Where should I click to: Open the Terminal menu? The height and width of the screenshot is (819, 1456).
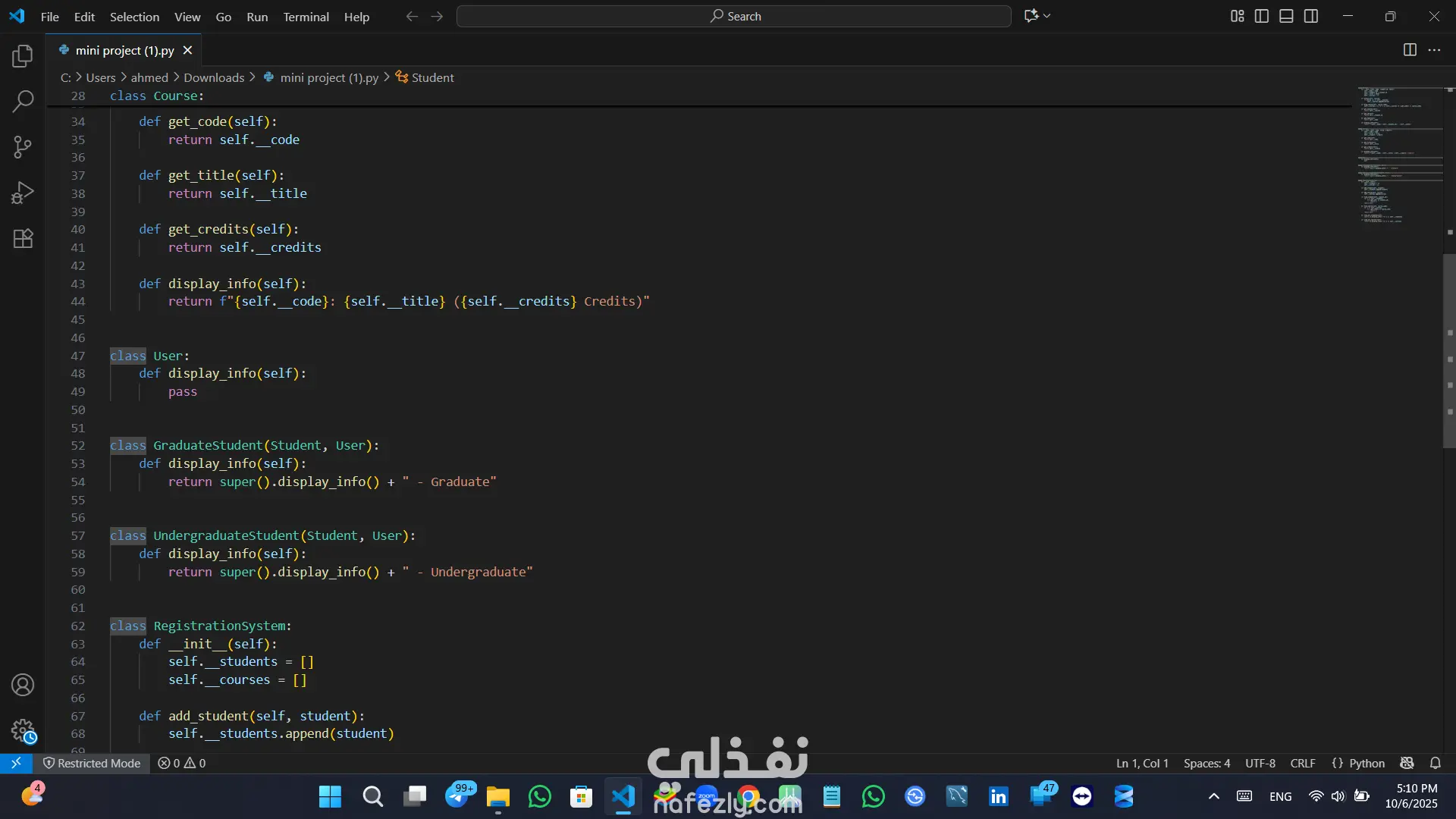pos(306,17)
